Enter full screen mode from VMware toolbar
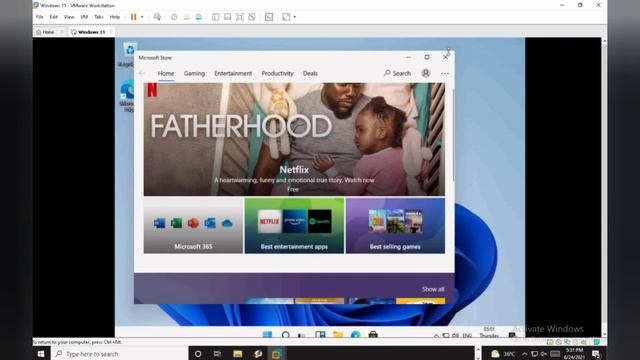Image resolution: width=640 pixels, height=360 pixels. 240,17
